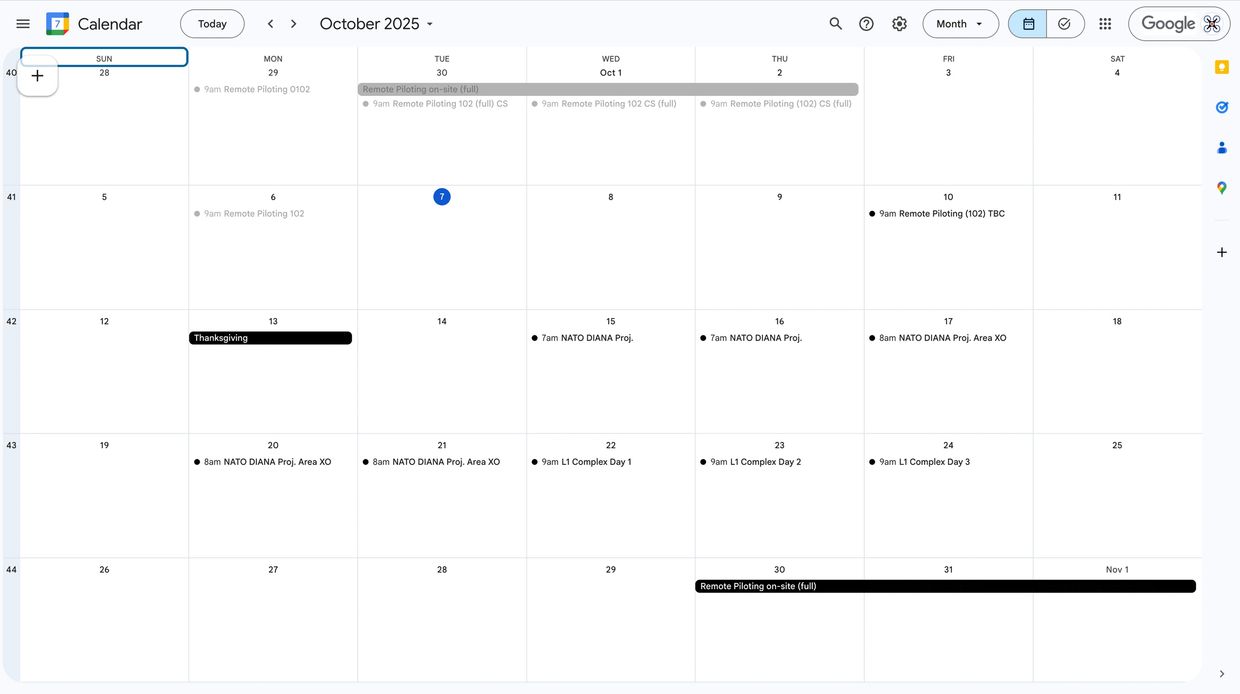Open 9am Remote Piloting 102 (full) CS Sep 30
Screen dimensions: 1240x694
pos(441,104)
